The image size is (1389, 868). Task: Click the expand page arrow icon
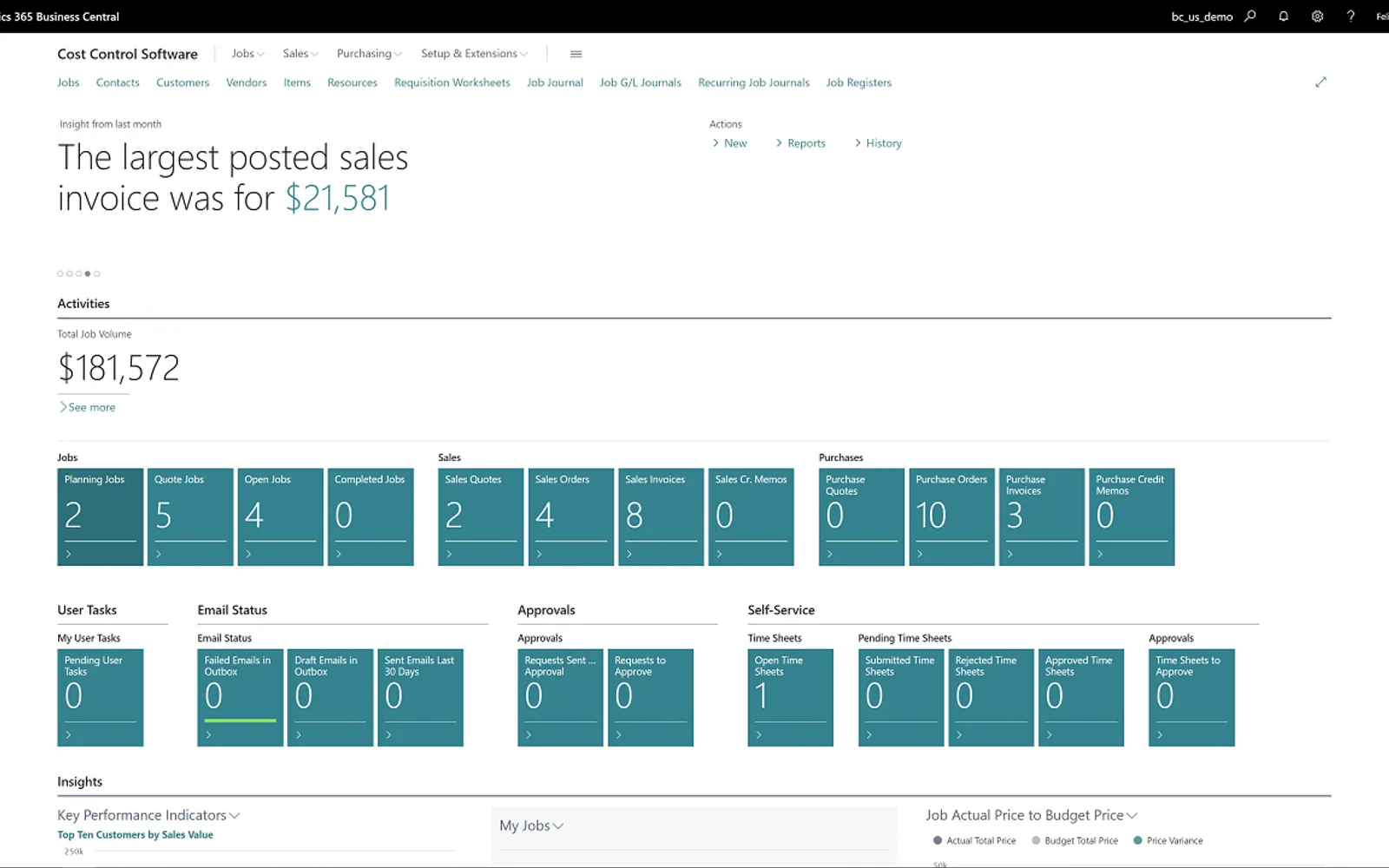click(1320, 82)
